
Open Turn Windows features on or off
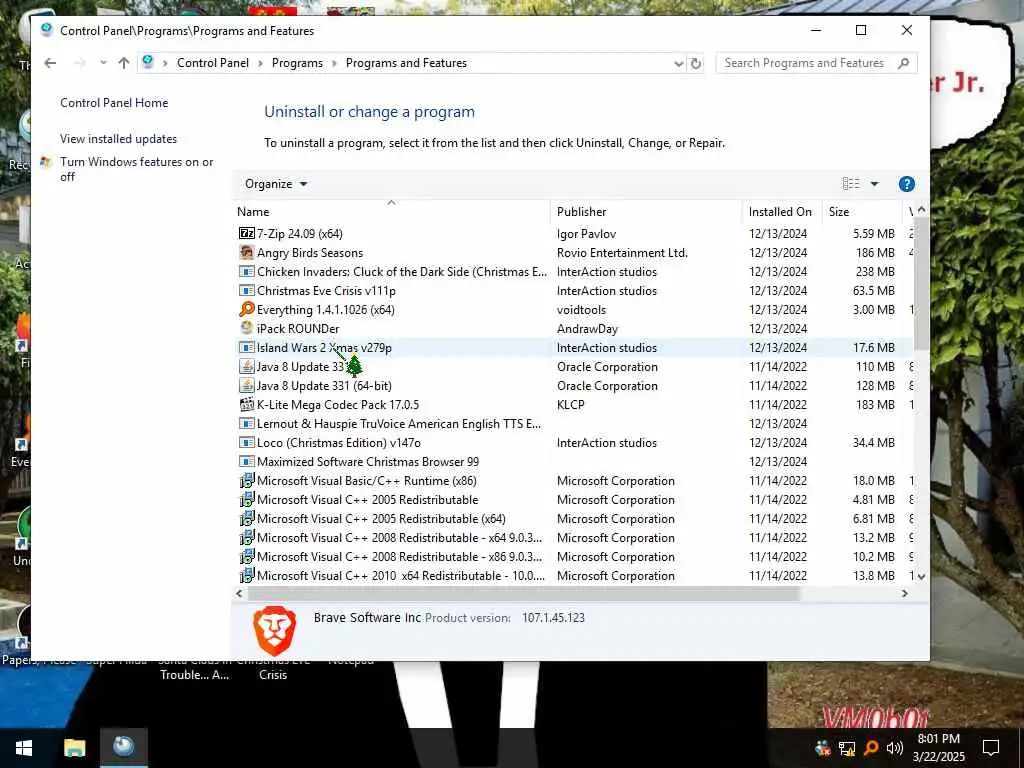click(x=136, y=169)
